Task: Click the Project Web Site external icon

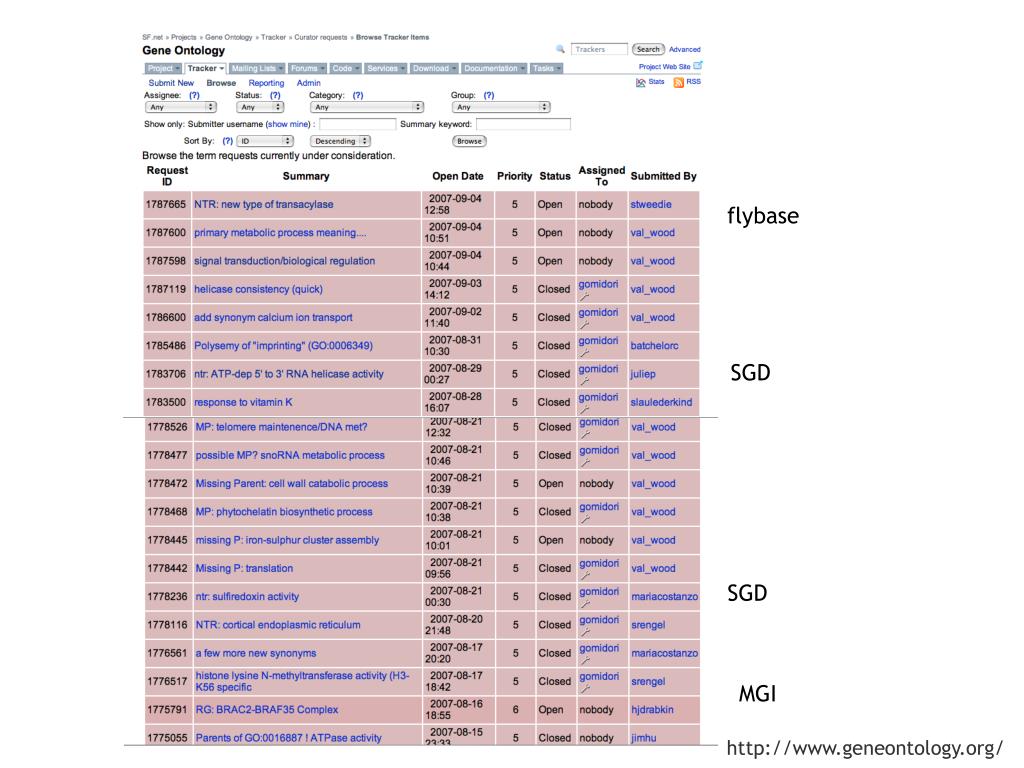Action: (697, 65)
